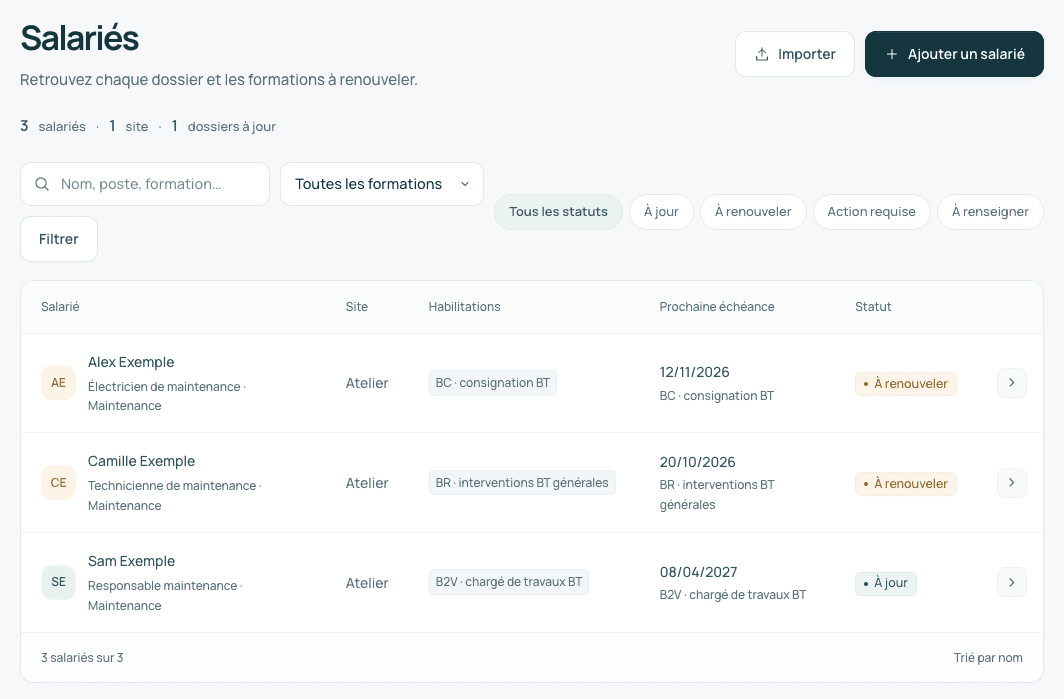
Task: Click the AE avatar badge
Action: tap(58, 383)
